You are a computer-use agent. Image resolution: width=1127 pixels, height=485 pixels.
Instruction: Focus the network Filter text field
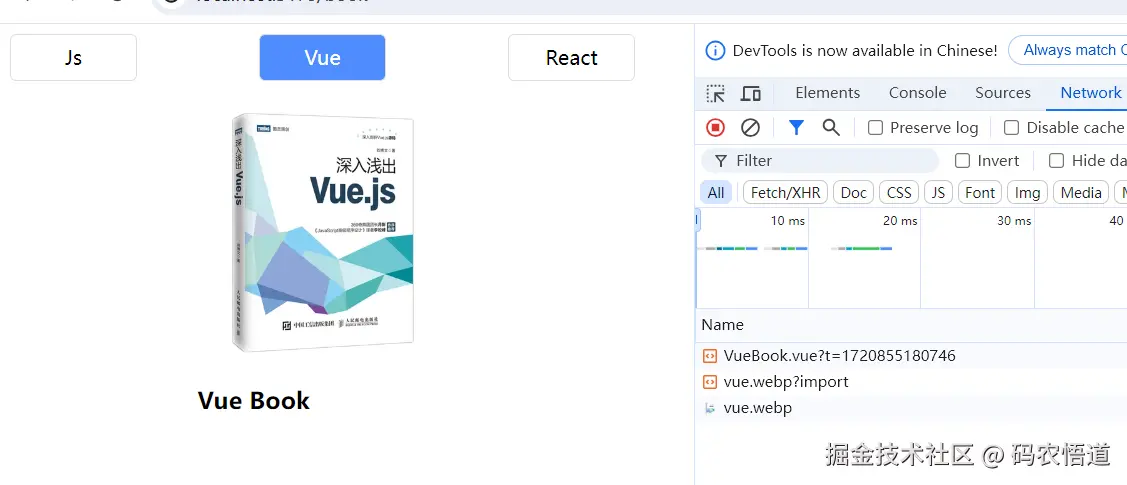coord(819,160)
